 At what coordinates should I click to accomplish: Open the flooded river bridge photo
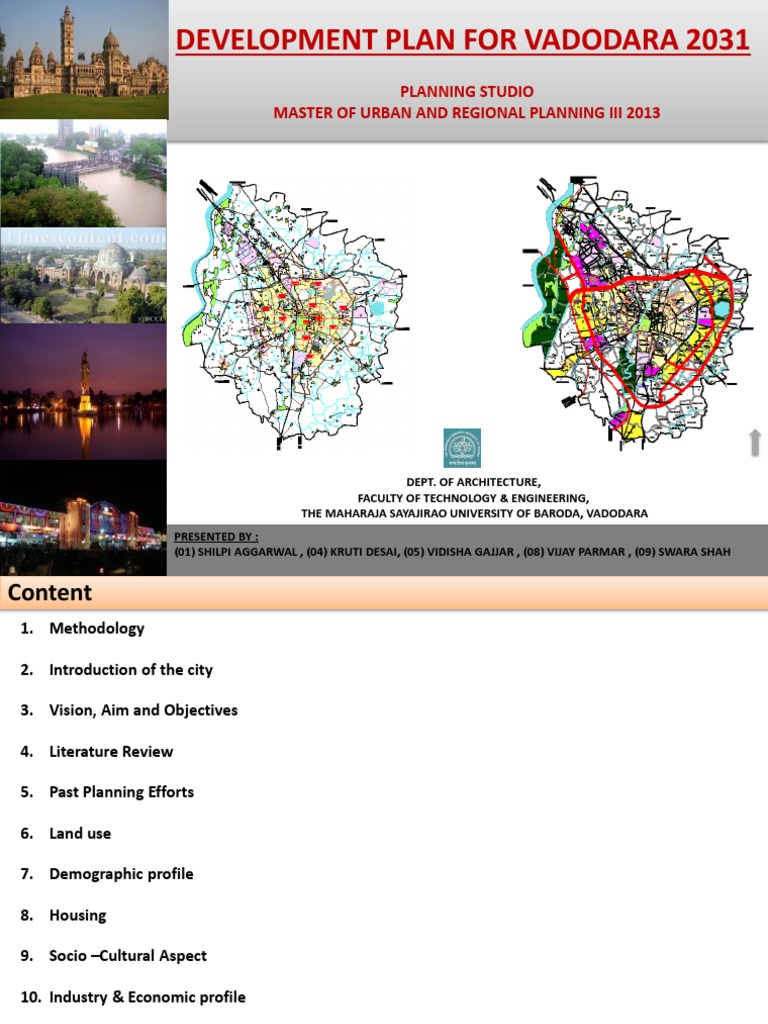point(84,174)
